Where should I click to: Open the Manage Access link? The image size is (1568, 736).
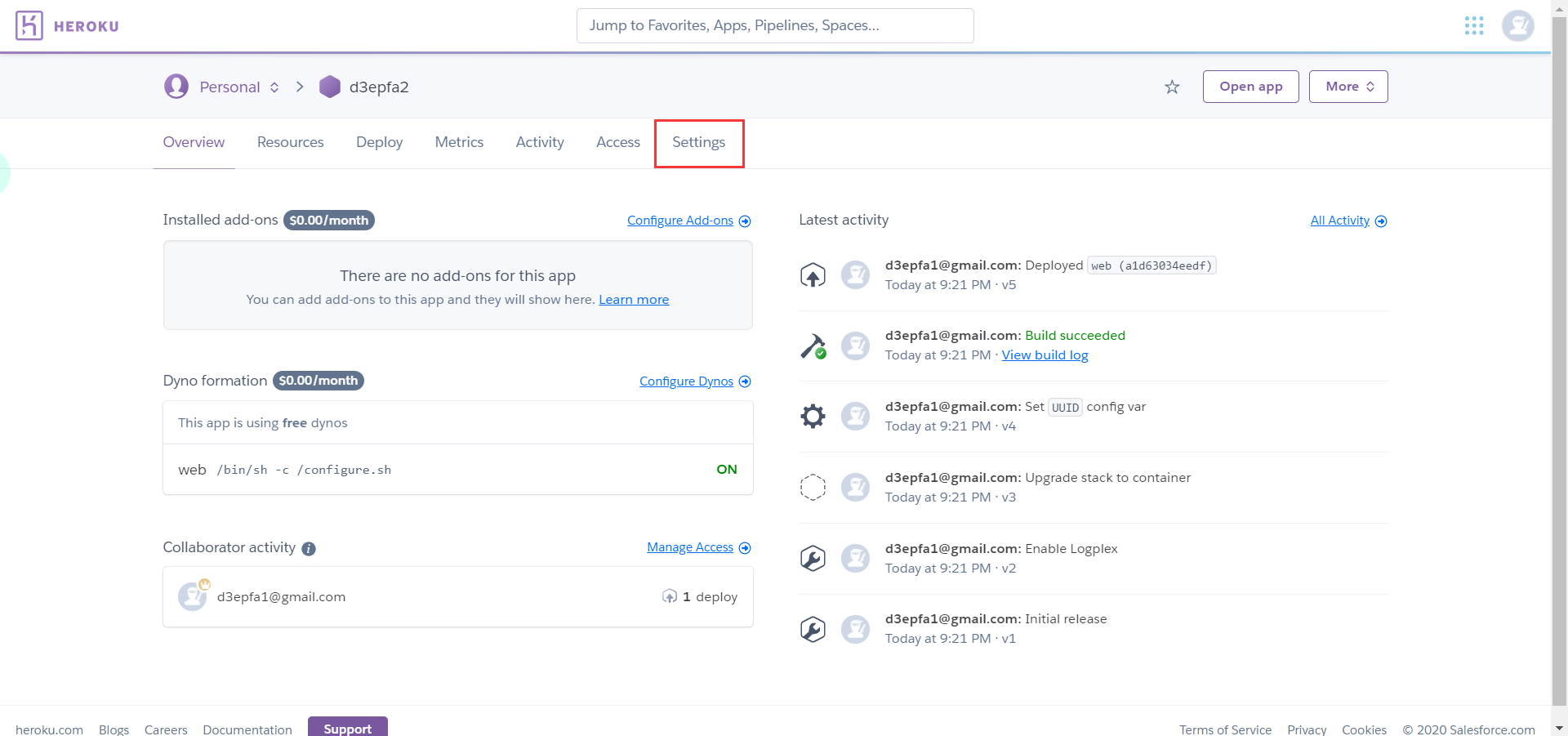pyautogui.click(x=690, y=547)
